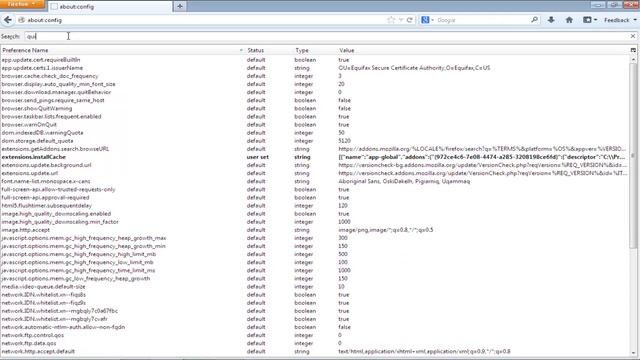
Task: Select javascript.options.mem.gc_high_frequency_time_limit_ms row
Action: (315, 270)
